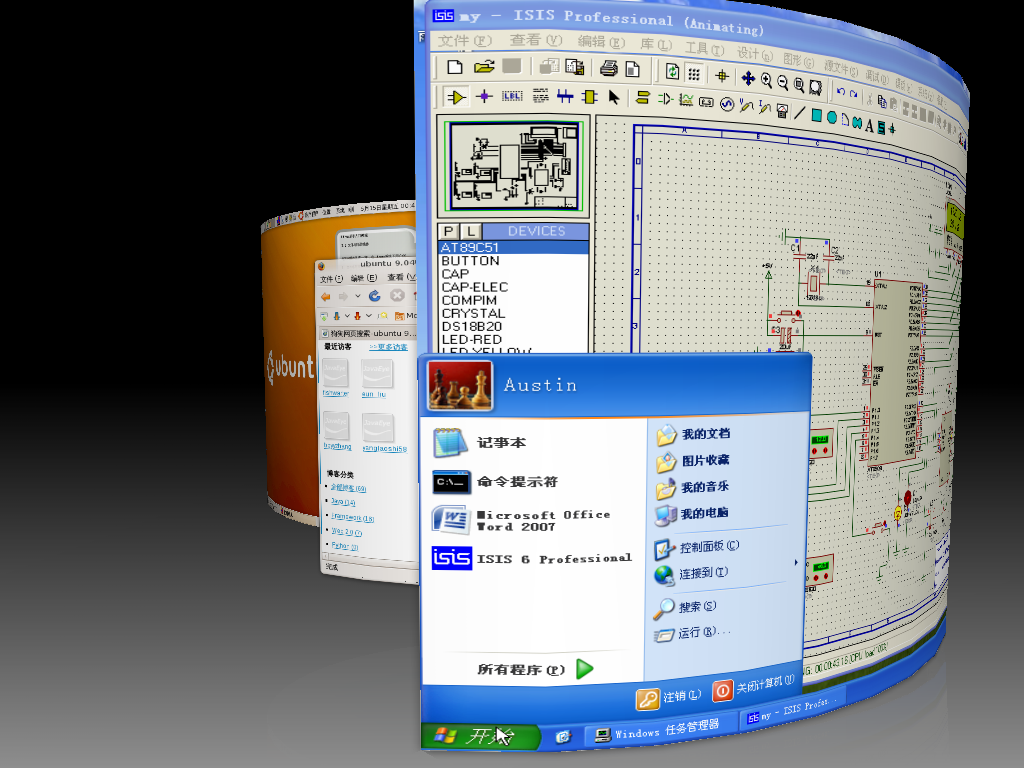This screenshot has height=768, width=1024.
Task: Click the blue pan arrows icon
Action: point(748,79)
